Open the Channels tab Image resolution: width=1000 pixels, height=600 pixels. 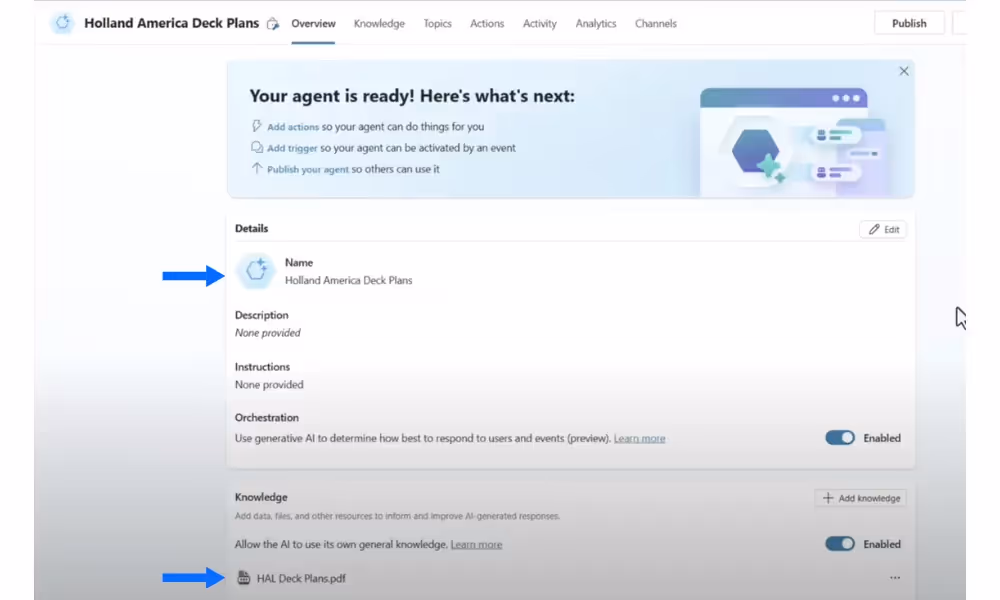[x=656, y=24]
